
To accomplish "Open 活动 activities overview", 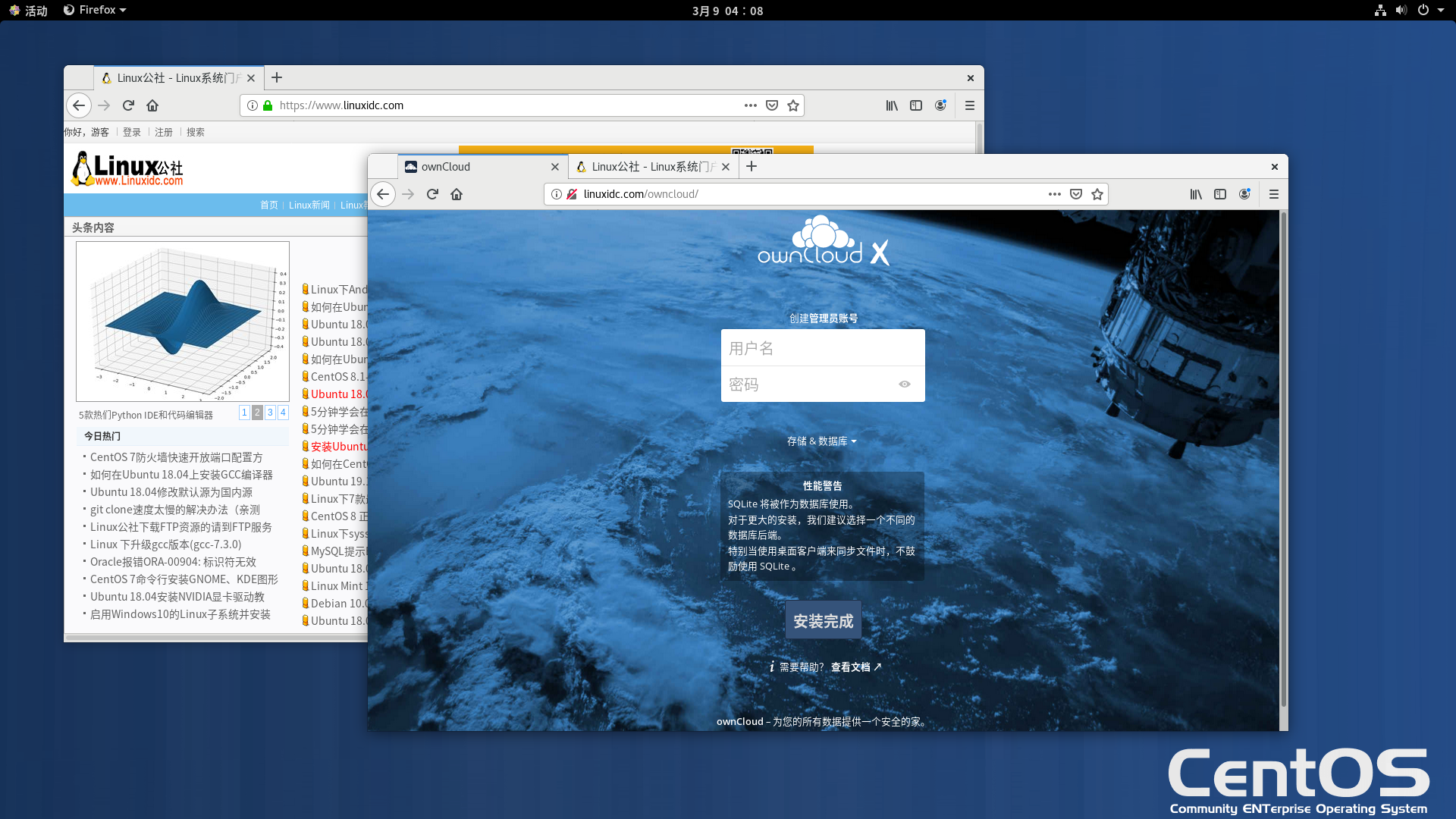I will coord(29,10).
